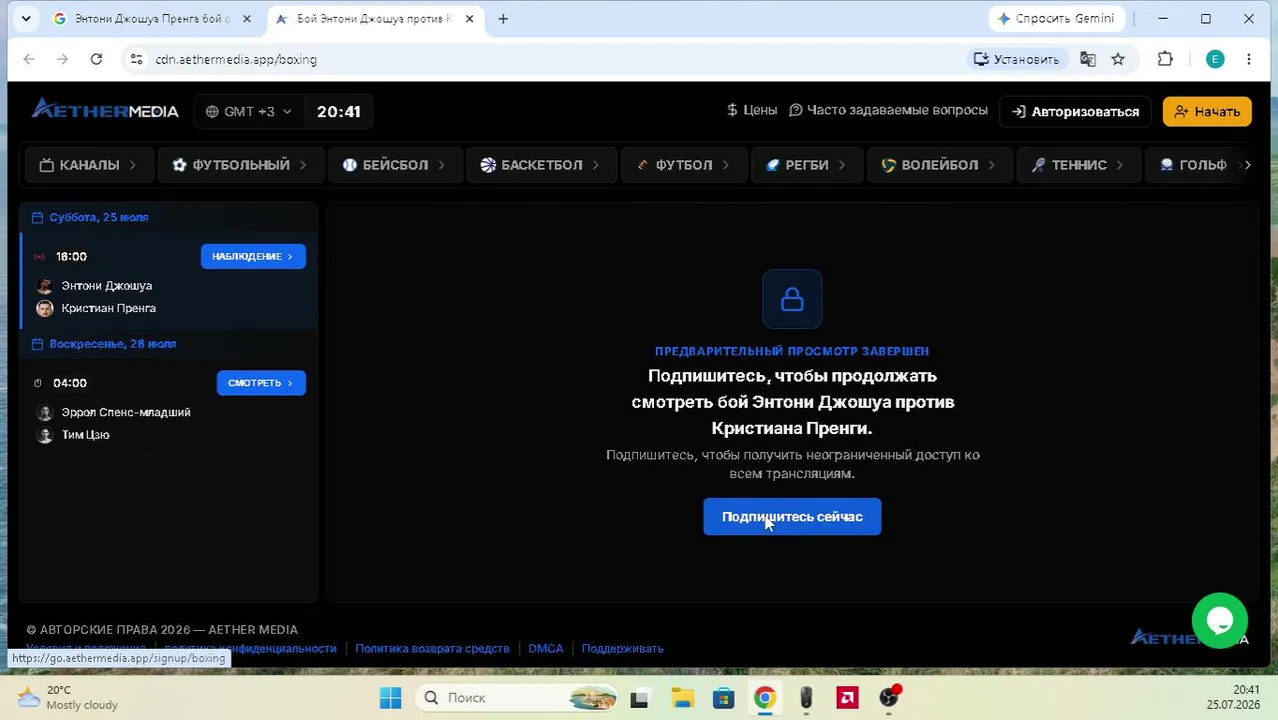
Task: Open Политика конфиденциальности footer link
Action: point(250,649)
